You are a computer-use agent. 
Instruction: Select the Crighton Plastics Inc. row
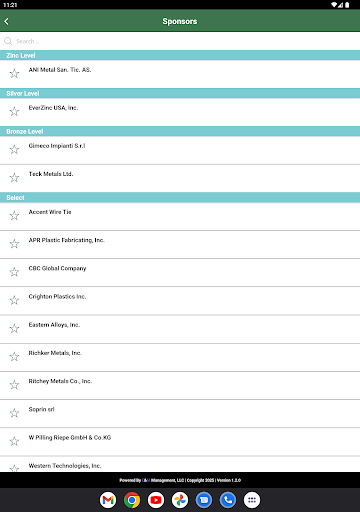coord(180,301)
